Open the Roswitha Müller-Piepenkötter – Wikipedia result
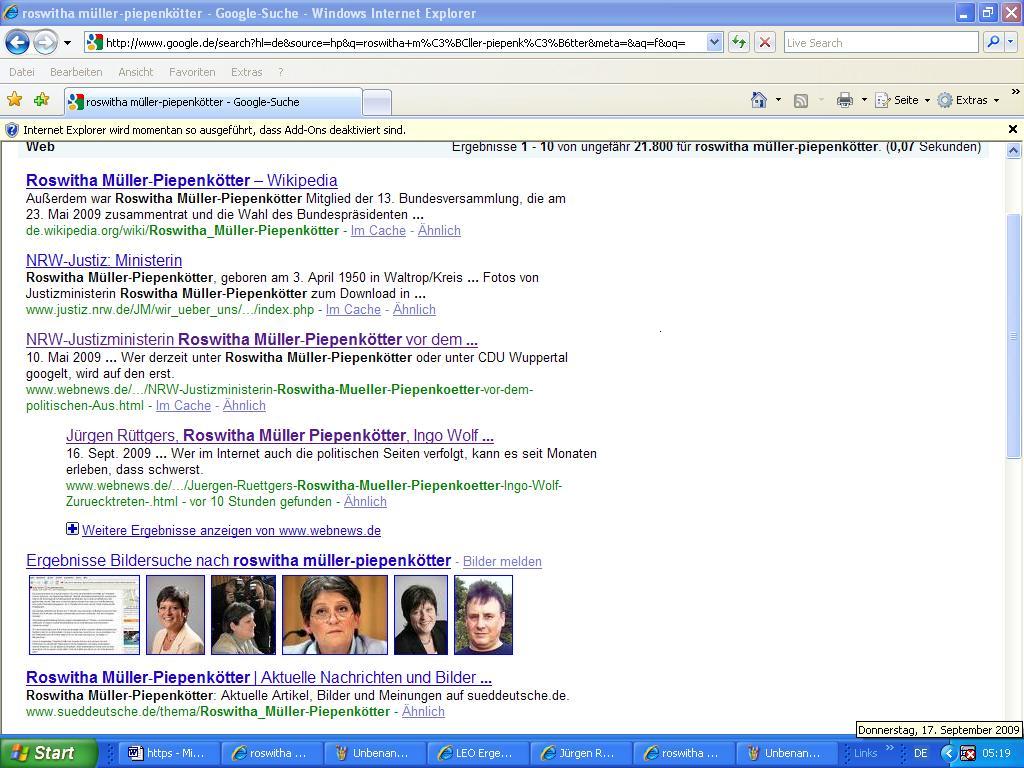The height and width of the screenshot is (768, 1024). point(182,180)
